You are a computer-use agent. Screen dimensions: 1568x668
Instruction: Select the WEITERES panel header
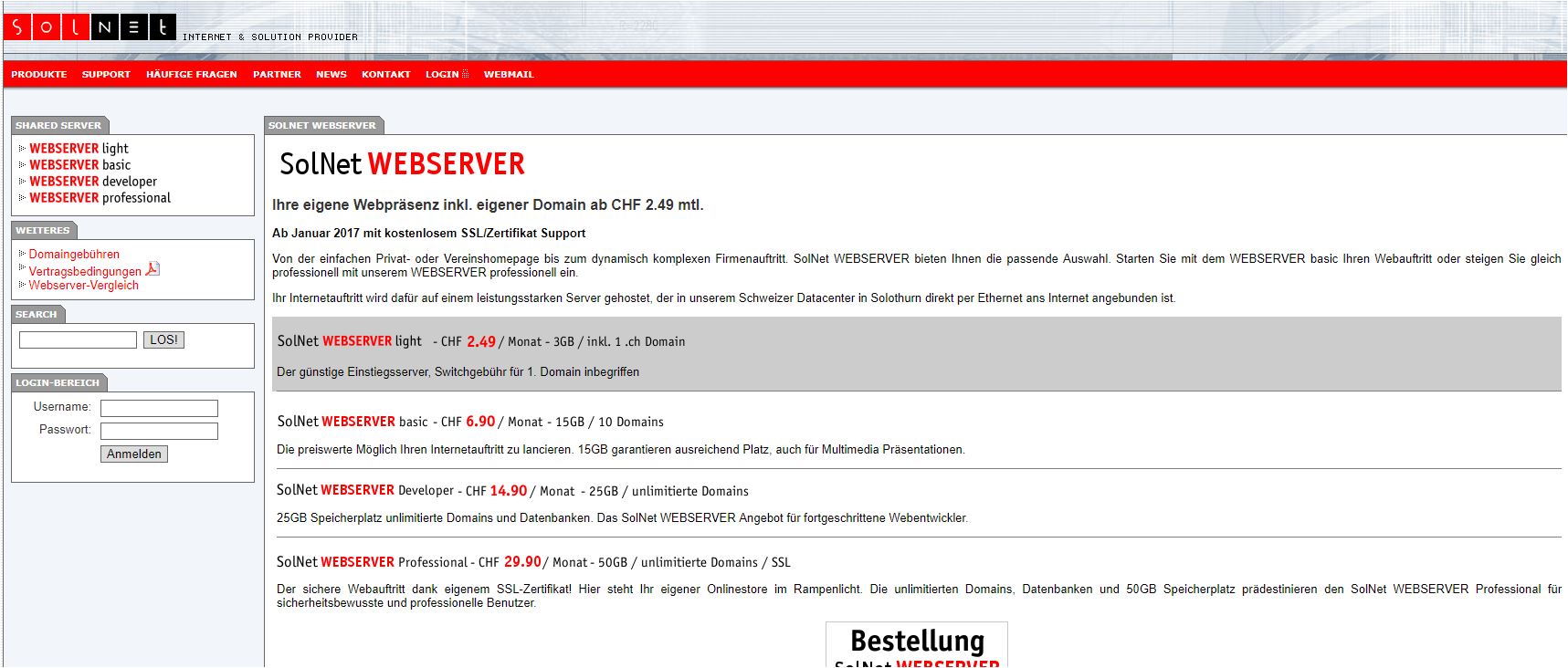pos(43,231)
